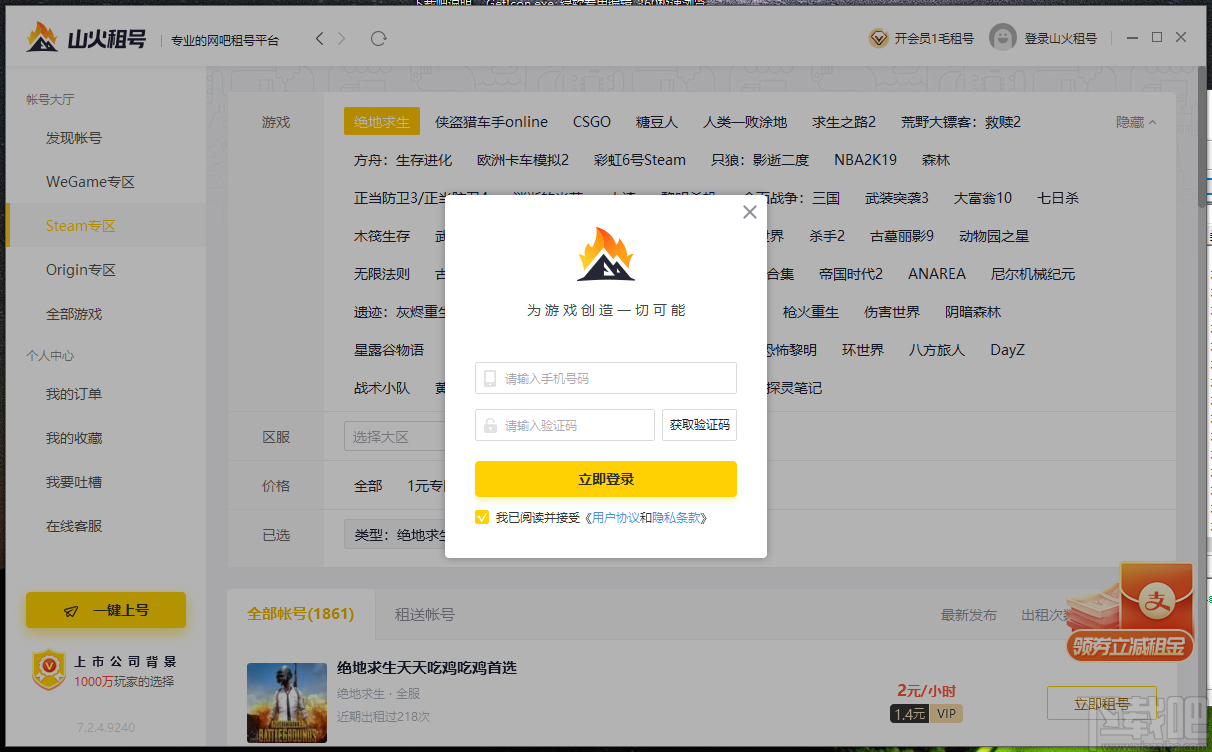The image size is (1212, 752).
Task: Open the window options menu icon
Action: pos(1132,37)
